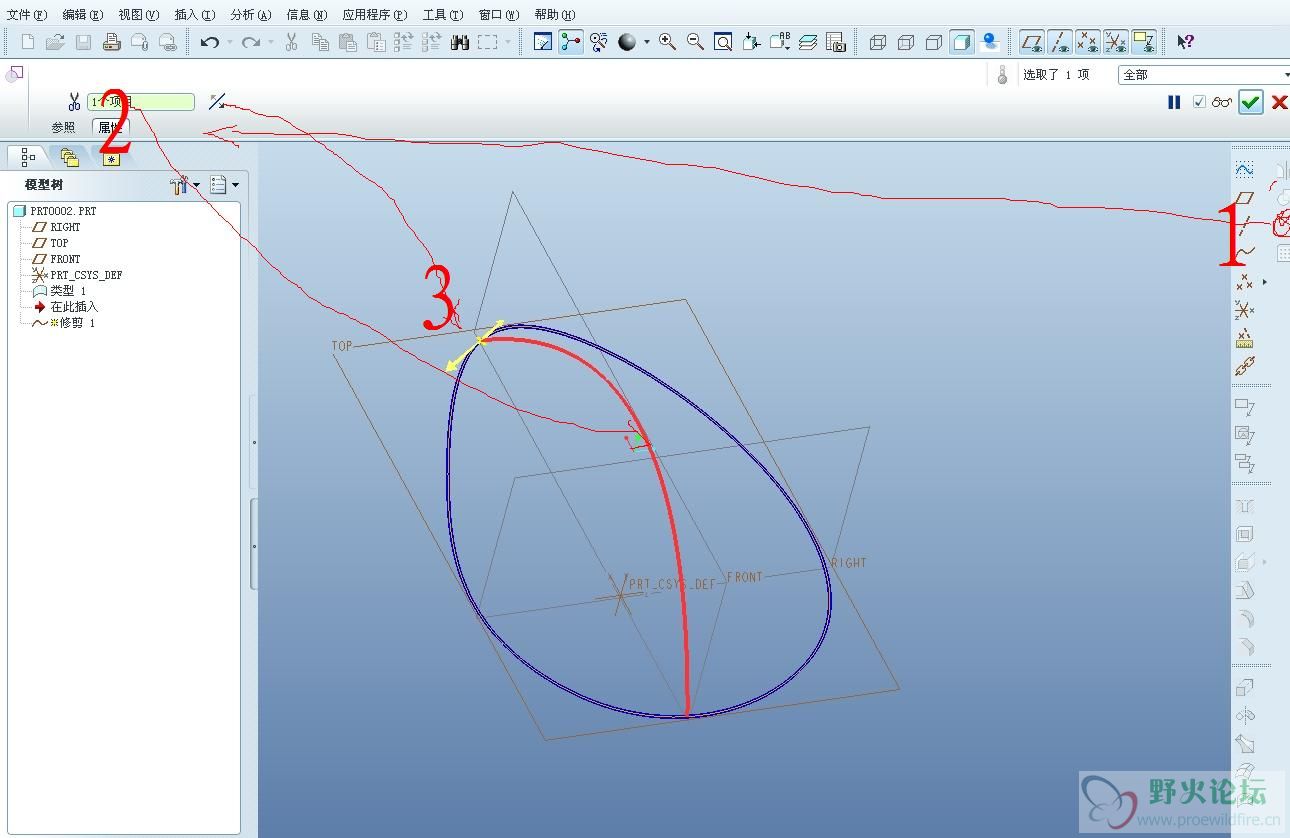Select the Sketch tool in right toolbar
This screenshot has height=838, width=1290.
pos(1244,170)
